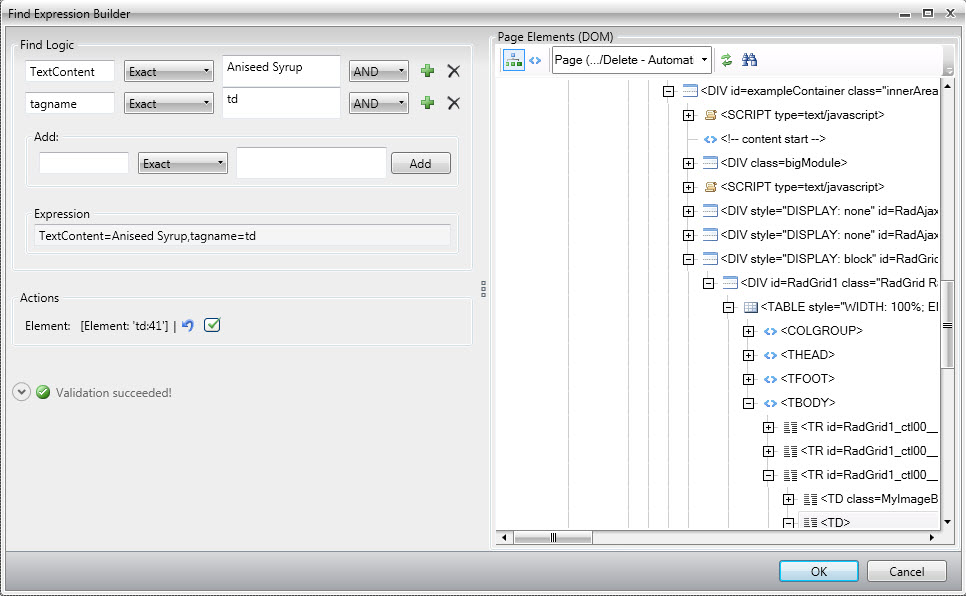Viewport: 966px width, 596px height.
Task: Remove the tagname find clause
Action: (x=453, y=103)
